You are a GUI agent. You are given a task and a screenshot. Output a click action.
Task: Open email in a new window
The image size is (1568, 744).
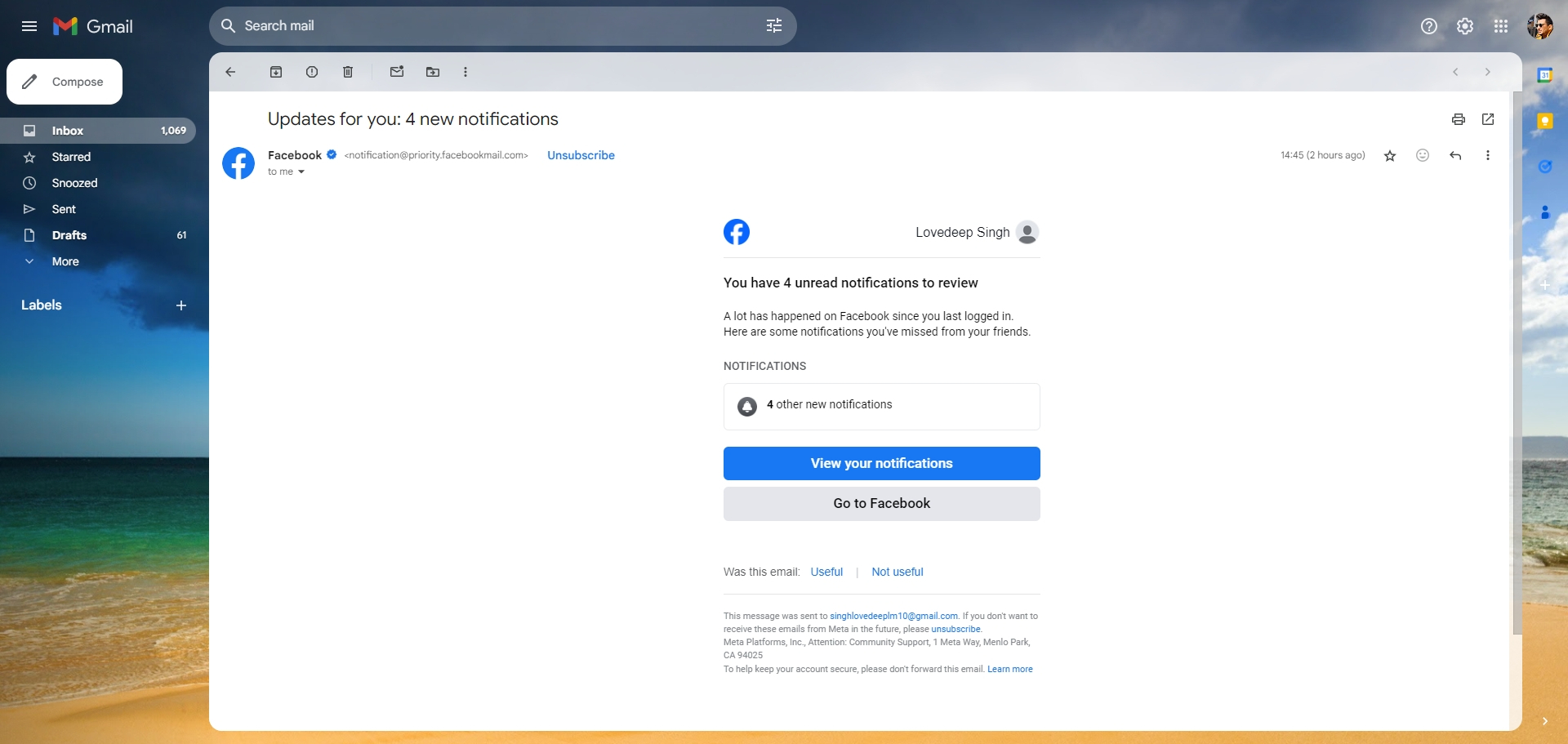[1488, 119]
